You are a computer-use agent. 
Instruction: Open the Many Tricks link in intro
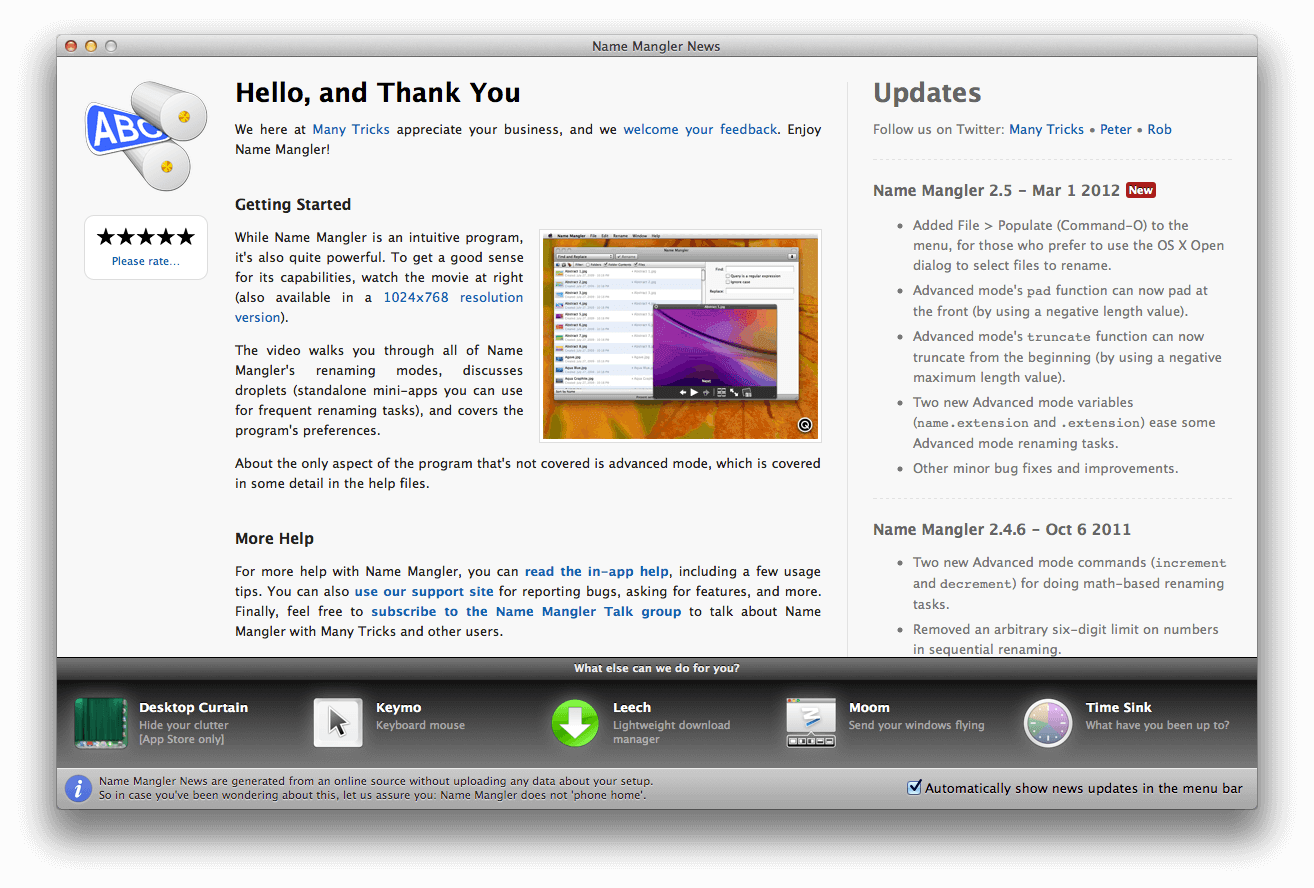point(351,129)
